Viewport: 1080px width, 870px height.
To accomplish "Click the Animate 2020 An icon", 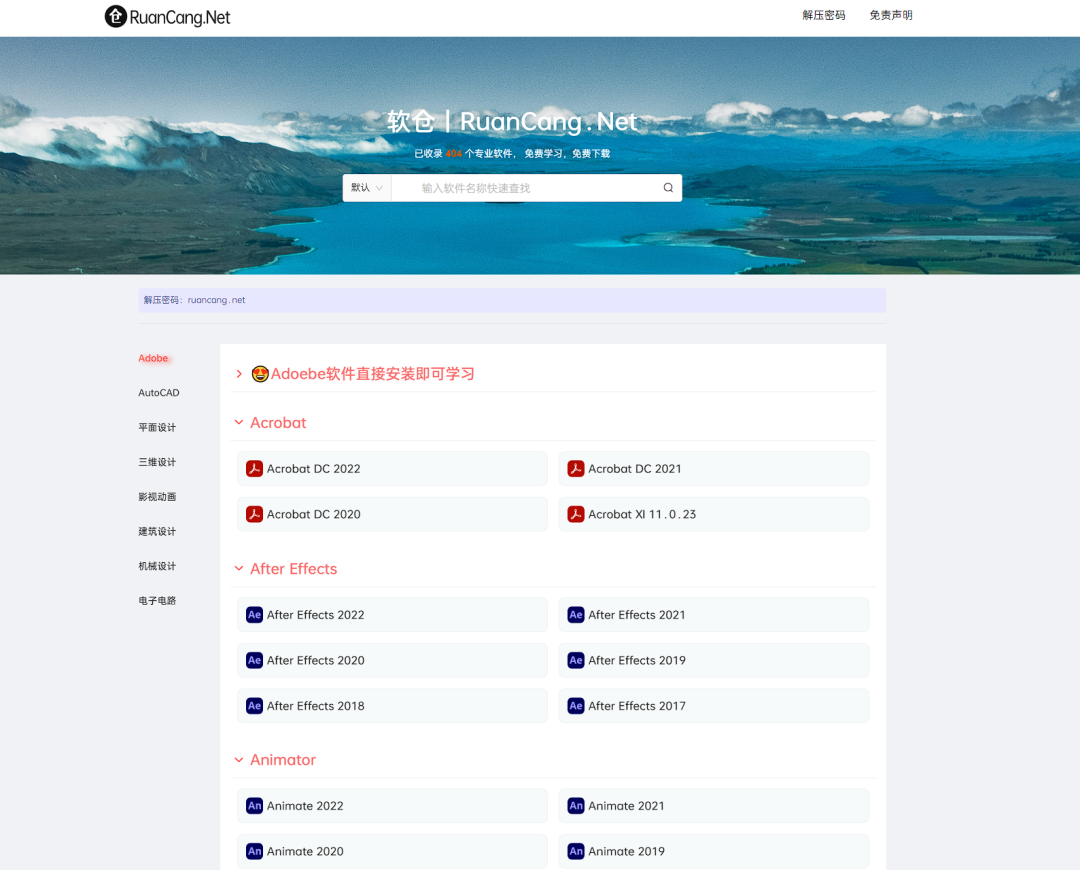I will point(254,851).
